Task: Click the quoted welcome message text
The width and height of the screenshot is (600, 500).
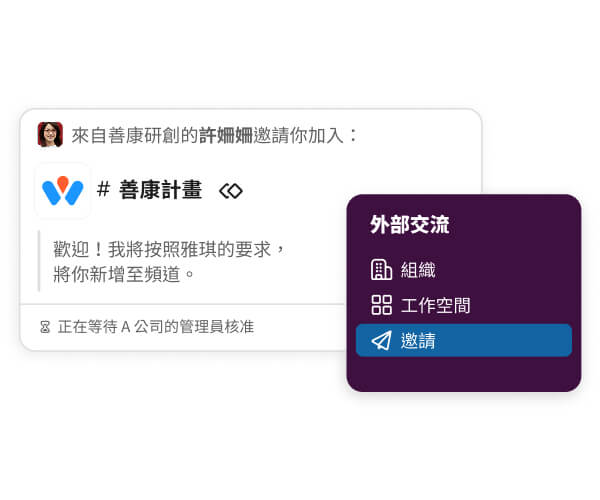Action: pos(169,261)
